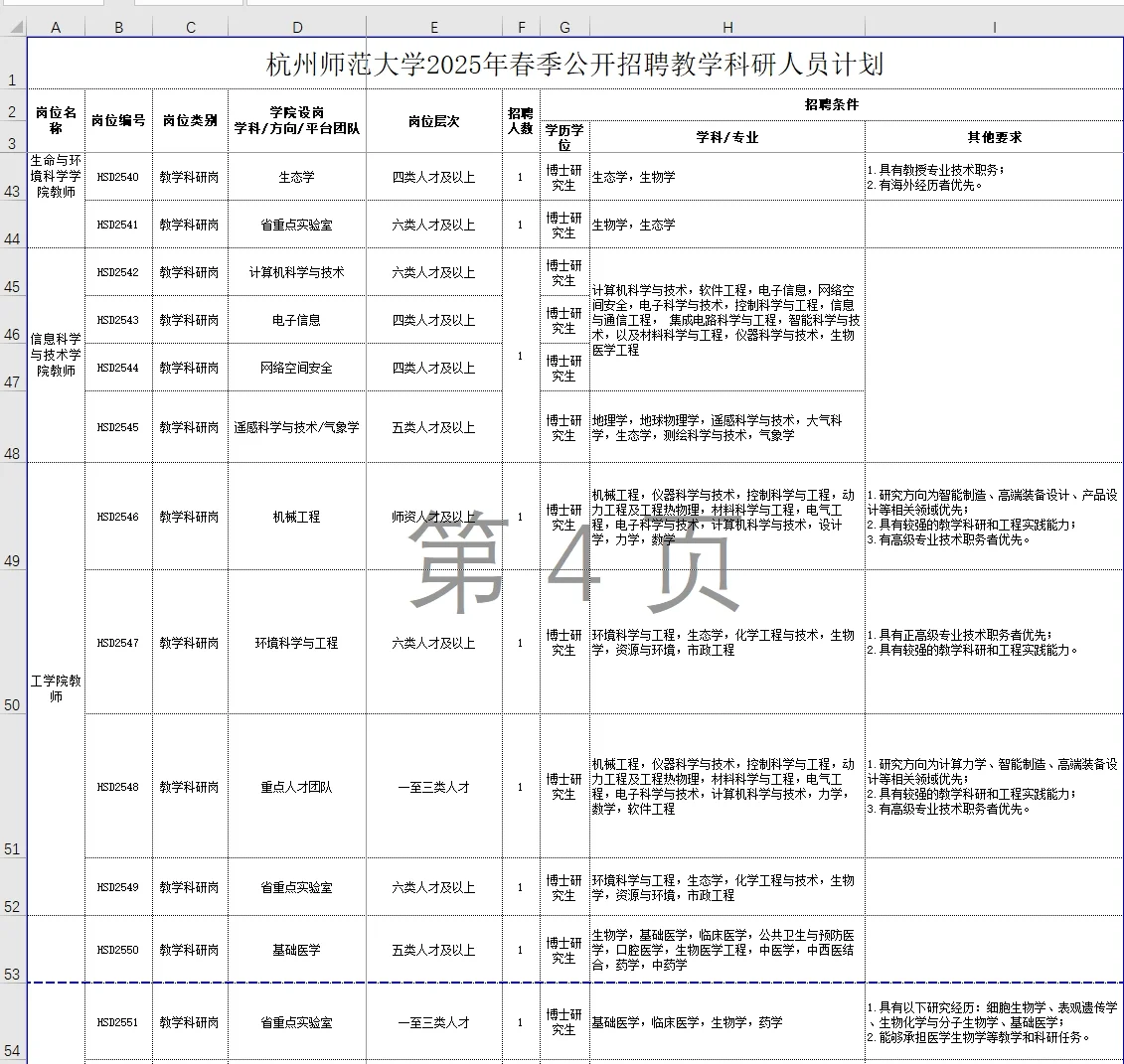Click the cell starting 1.具有教授专业技术职务
This screenshot has height=1064, width=1124.
994,176
